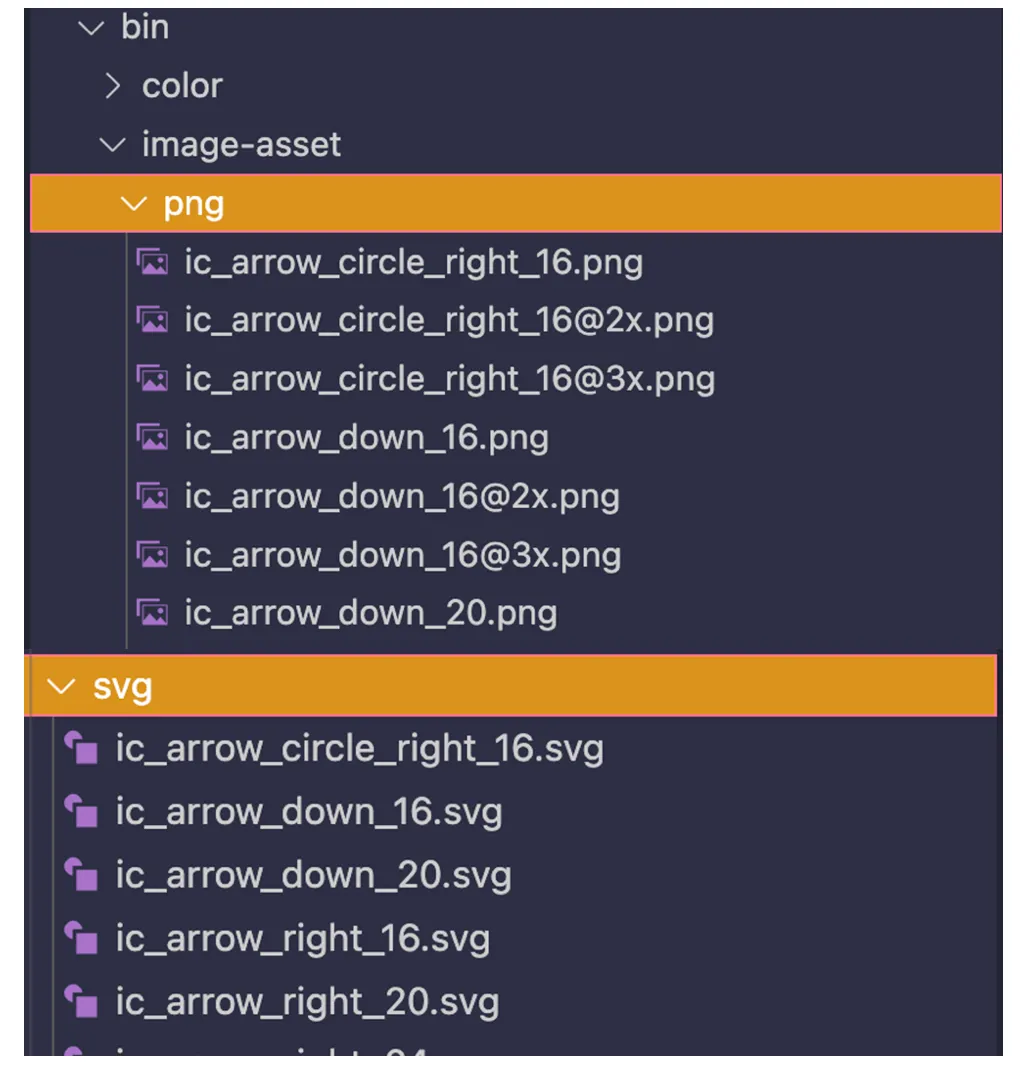Image resolution: width=1020 pixels, height=1070 pixels.
Task: Click SVG icon beside ic_arrow_right_20.svg
Action: (81, 1002)
